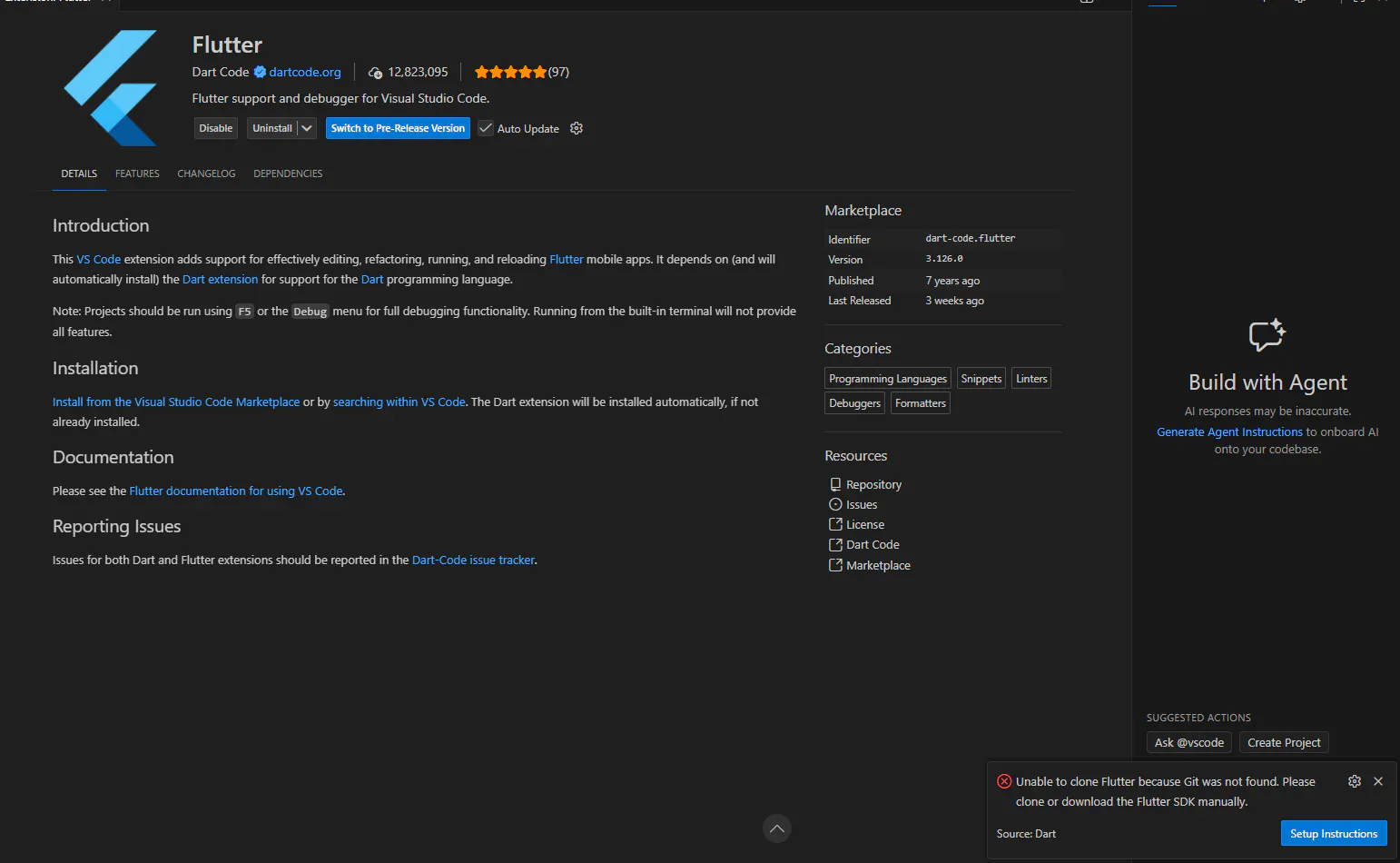
Task: Click the Disable button
Action: pos(216,128)
